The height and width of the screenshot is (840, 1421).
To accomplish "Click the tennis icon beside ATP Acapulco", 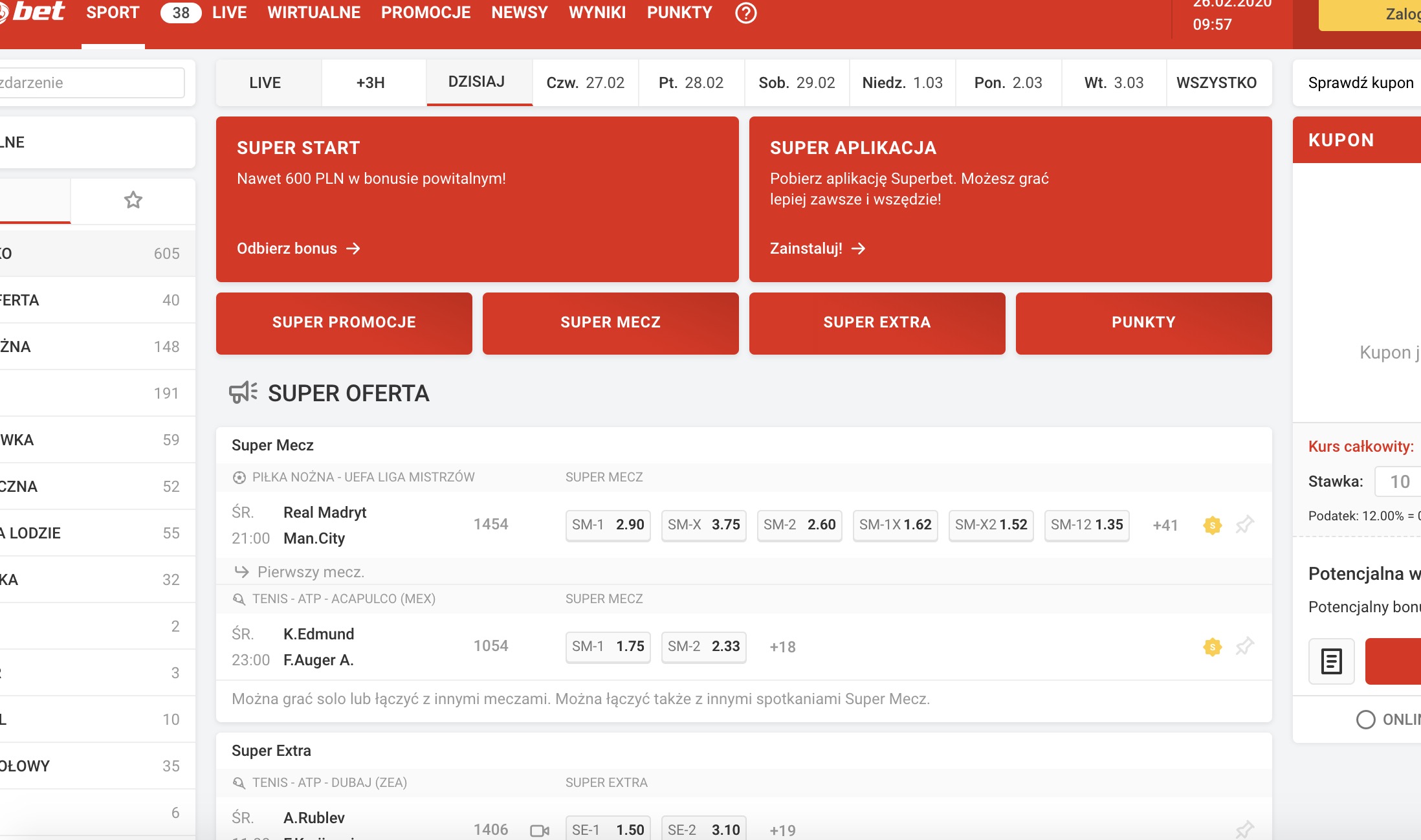I will [x=239, y=599].
